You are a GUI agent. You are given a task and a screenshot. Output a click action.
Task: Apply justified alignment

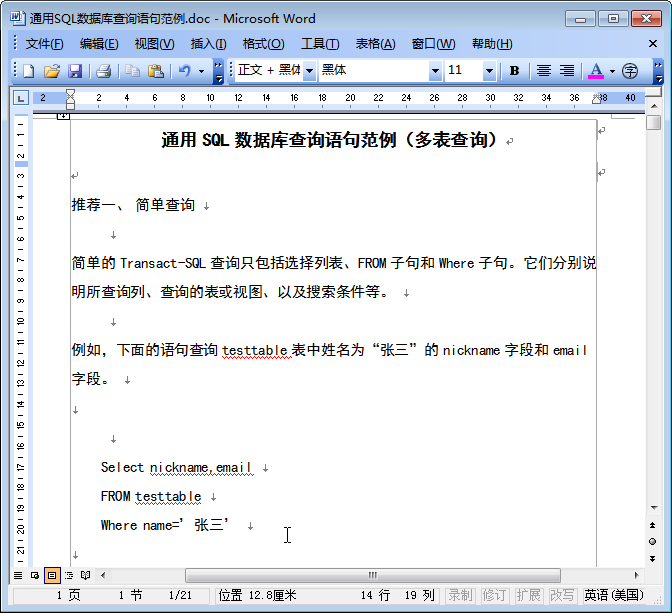(x=544, y=71)
